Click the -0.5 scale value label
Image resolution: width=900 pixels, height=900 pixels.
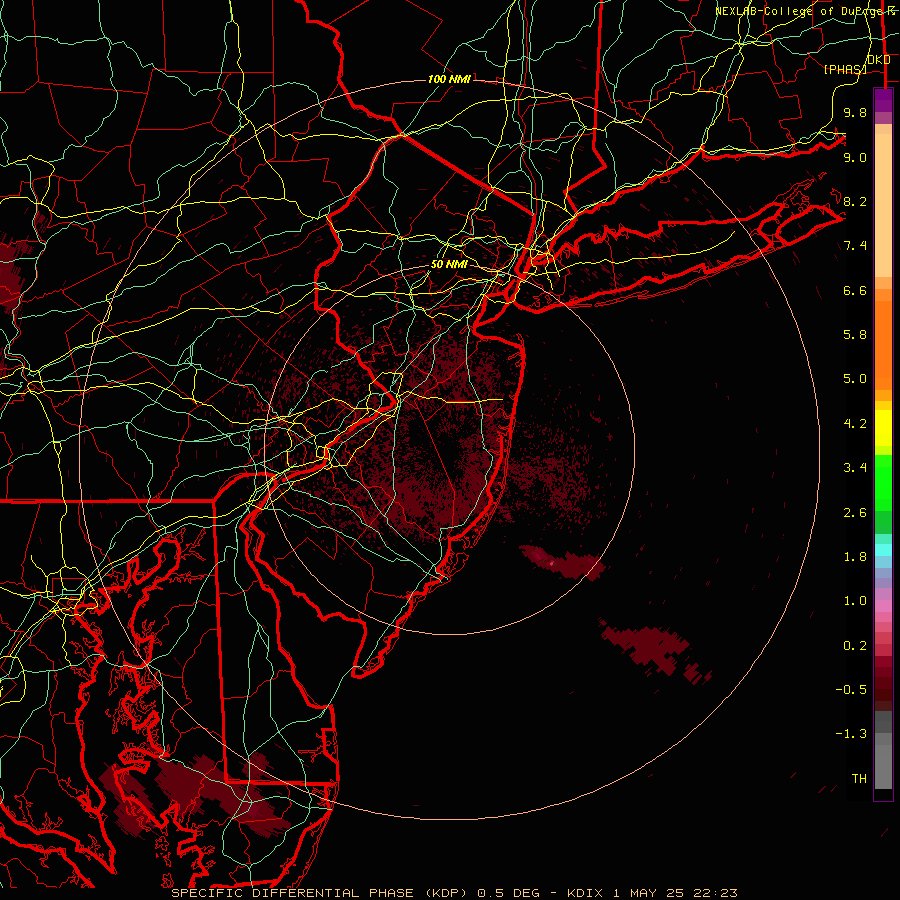(851, 690)
